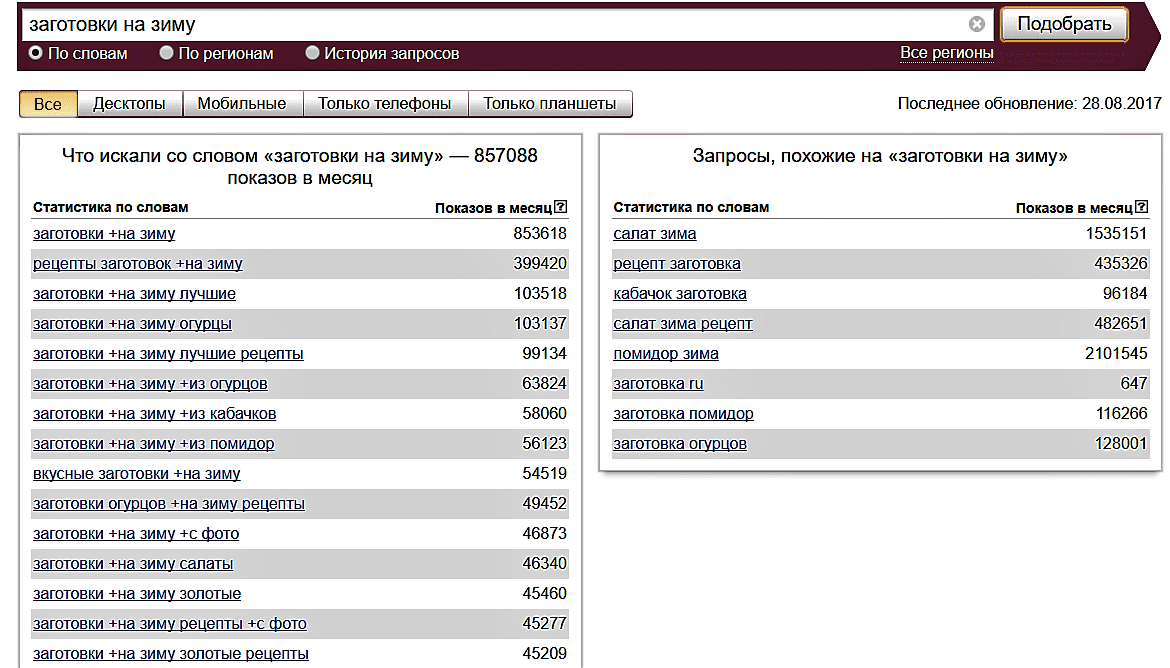Click the 'заготовка ru' link
The width and height of the screenshot is (1170, 668).
point(658,384)
